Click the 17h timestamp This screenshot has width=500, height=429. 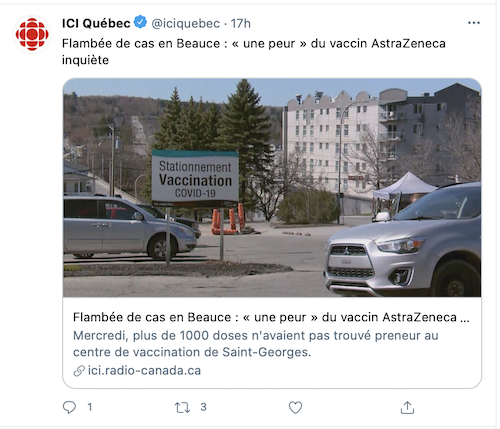[241, 24]
